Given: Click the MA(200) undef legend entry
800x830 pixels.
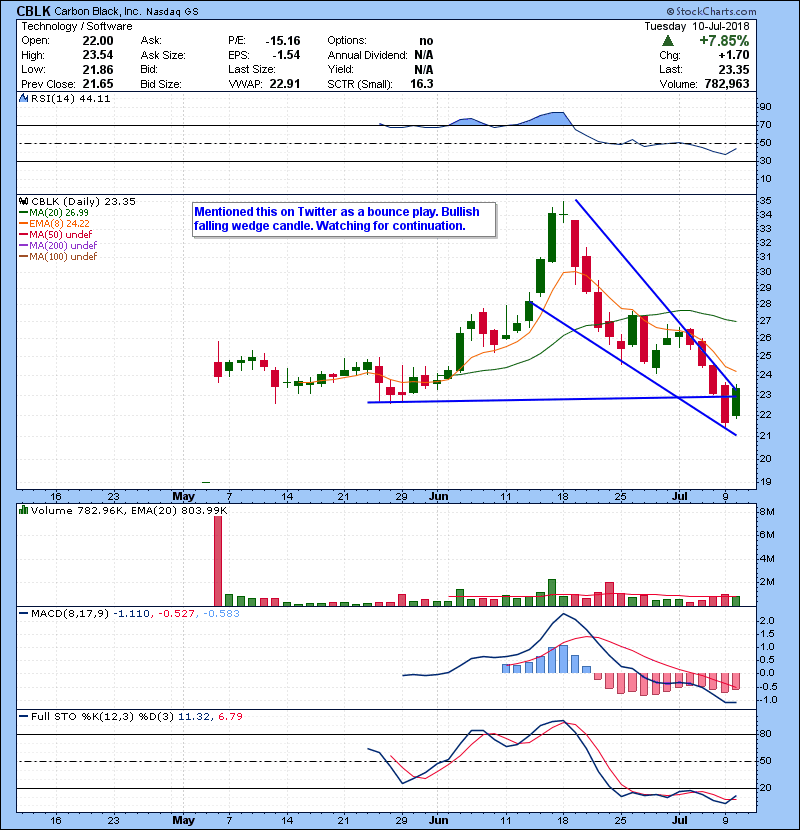Looking at the screenshot, I should click(63, 246).
